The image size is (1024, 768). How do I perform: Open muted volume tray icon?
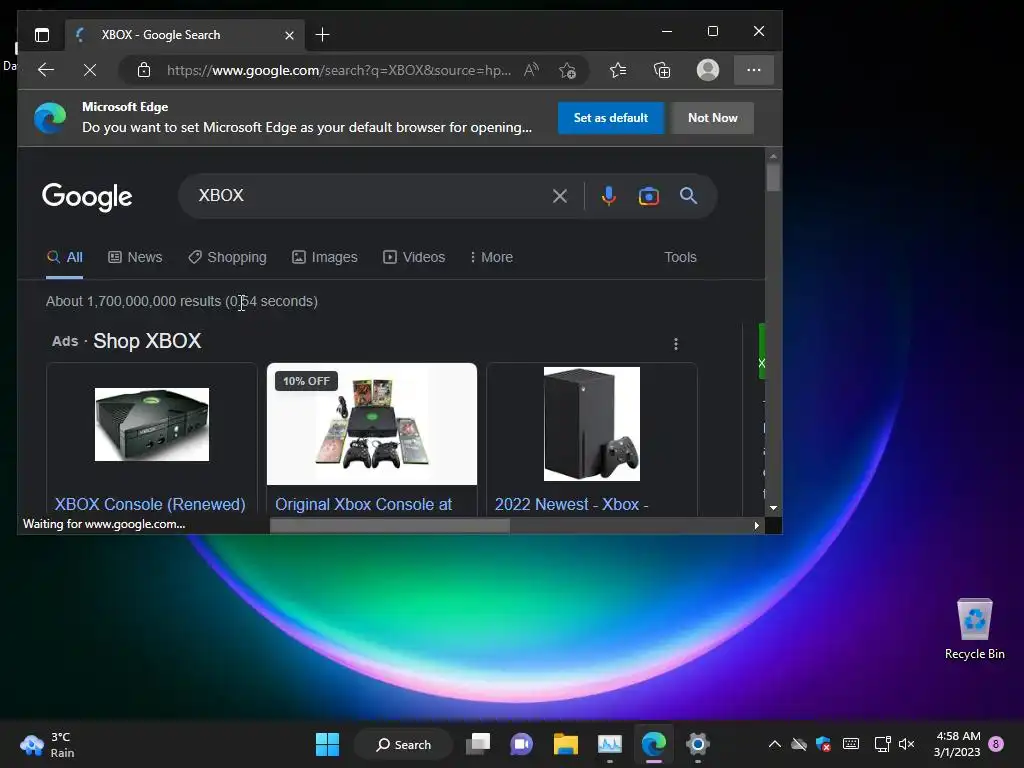click(x=906, y=744)
